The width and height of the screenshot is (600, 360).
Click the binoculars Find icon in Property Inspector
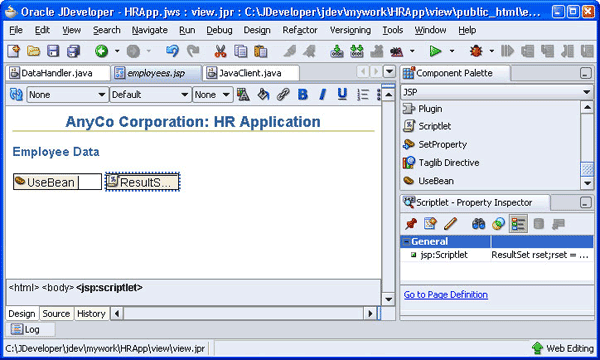[478, 224]
